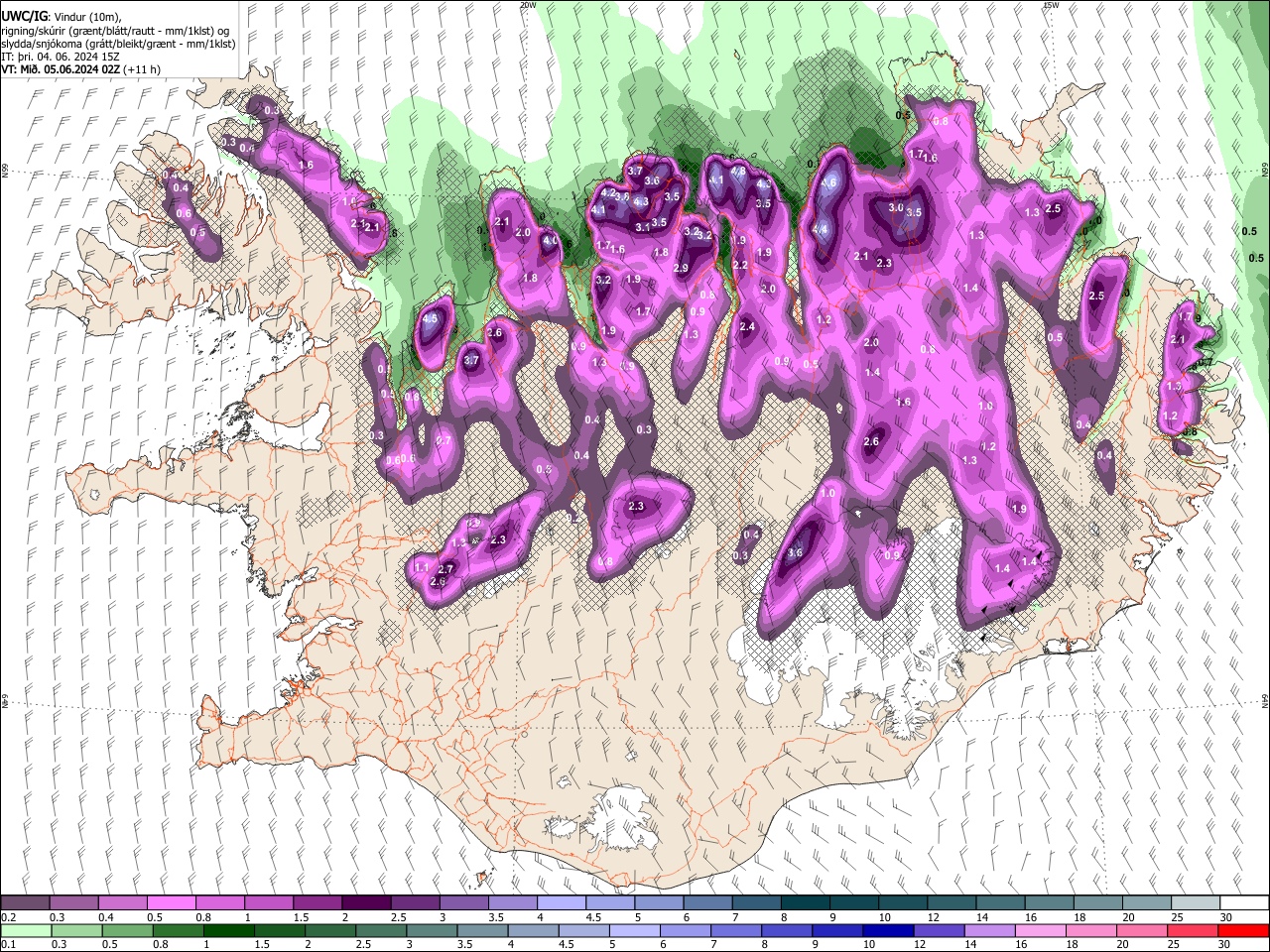Image resolution: width=1270 pixels, height=952 pixels.
Task: Pick the palest green swatch above bottom-row 0.1
Action: tap(26, 930)
